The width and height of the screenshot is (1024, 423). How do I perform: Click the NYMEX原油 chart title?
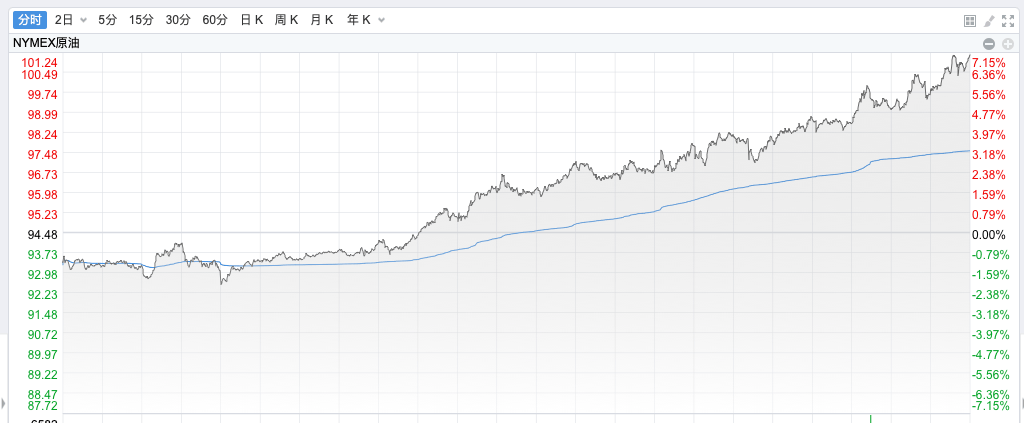point(47,44)
